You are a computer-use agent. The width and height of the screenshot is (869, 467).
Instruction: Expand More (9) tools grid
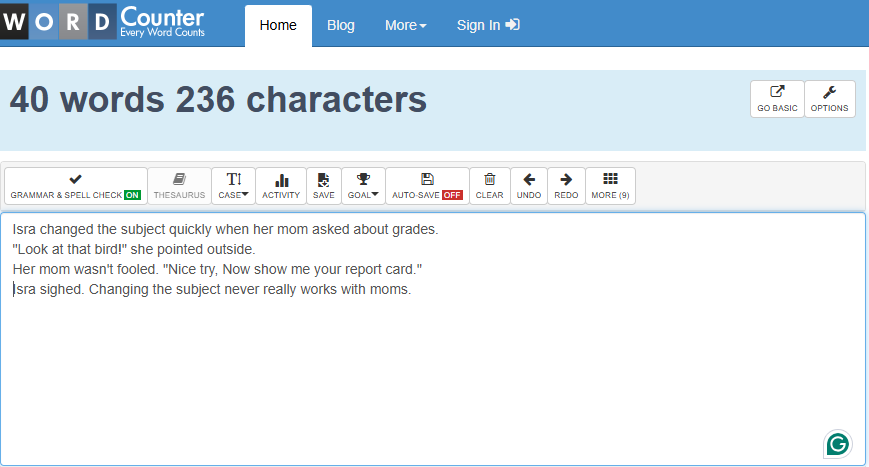coord(610,186)
